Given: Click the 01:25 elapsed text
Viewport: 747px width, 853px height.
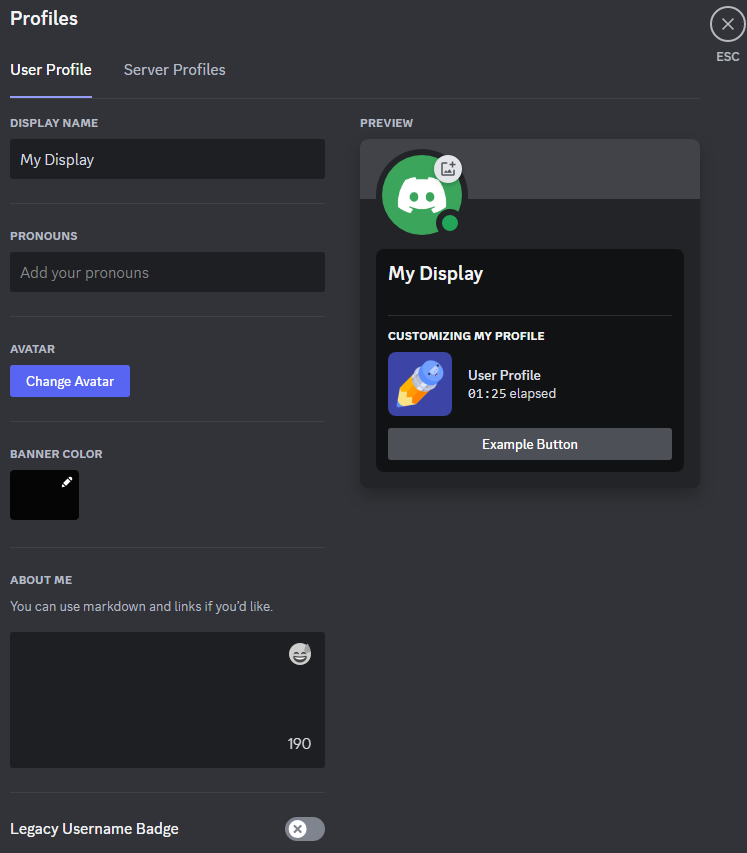Looking at the screenshot, I should click(x=511, y=393).
